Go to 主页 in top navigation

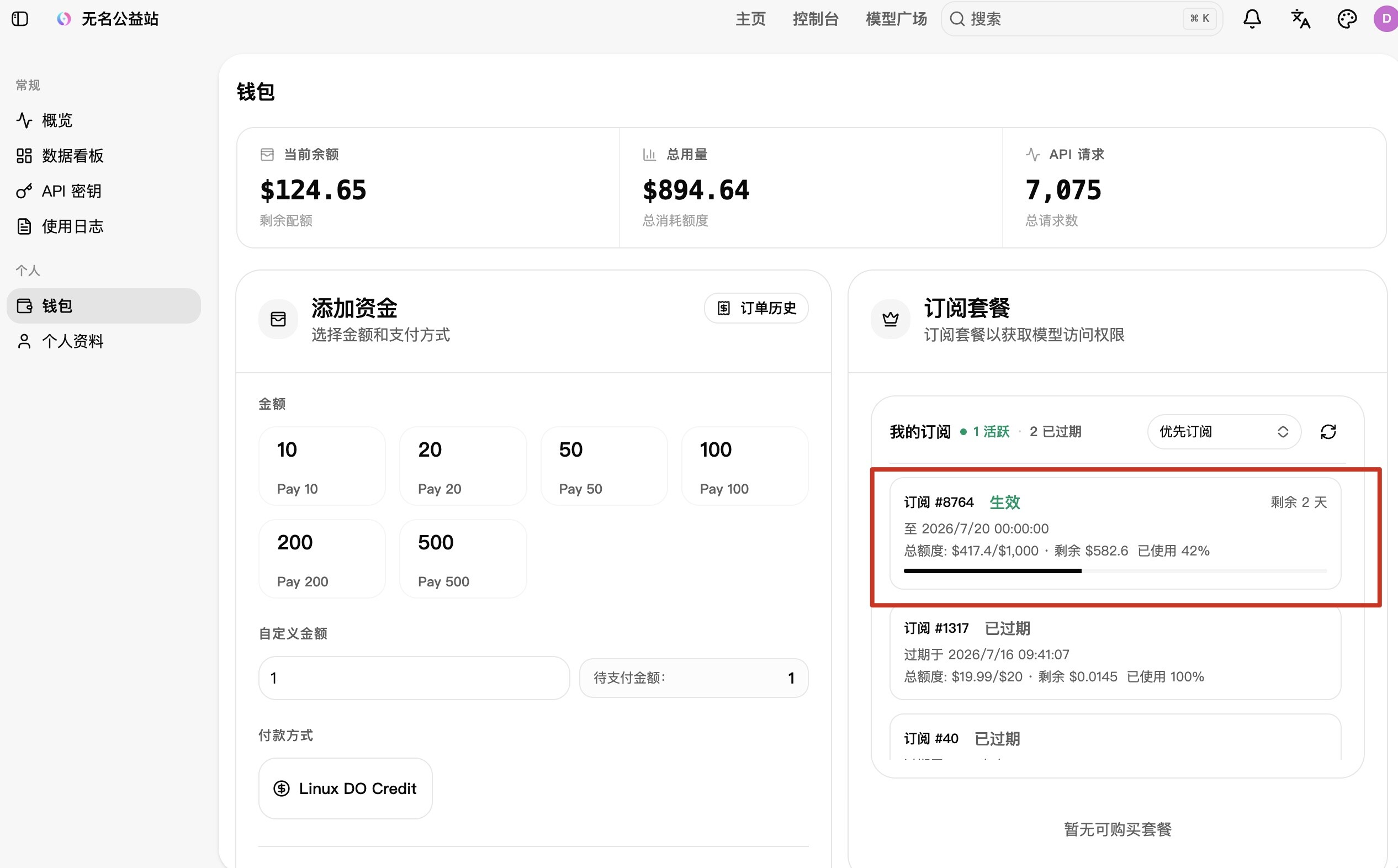coord(750,19)
